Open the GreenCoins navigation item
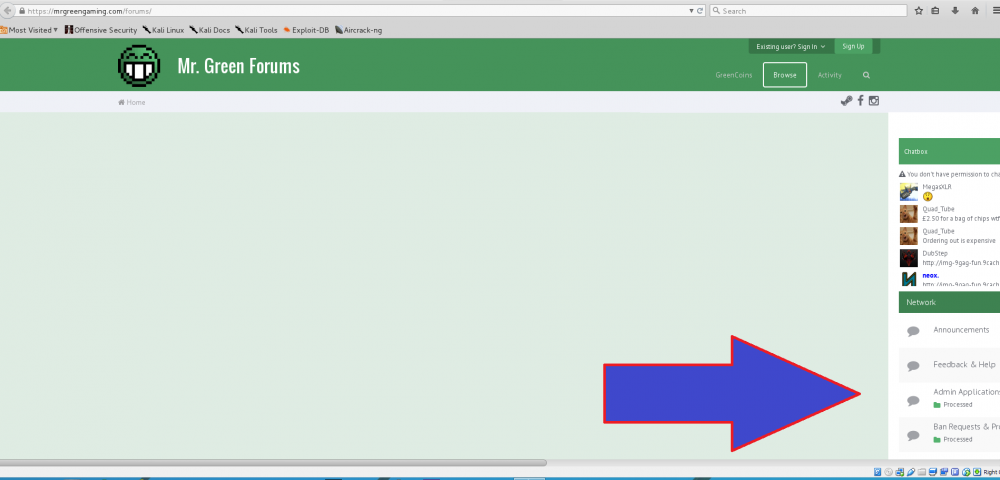This screenshot has height=480, width=1000. 733,75
